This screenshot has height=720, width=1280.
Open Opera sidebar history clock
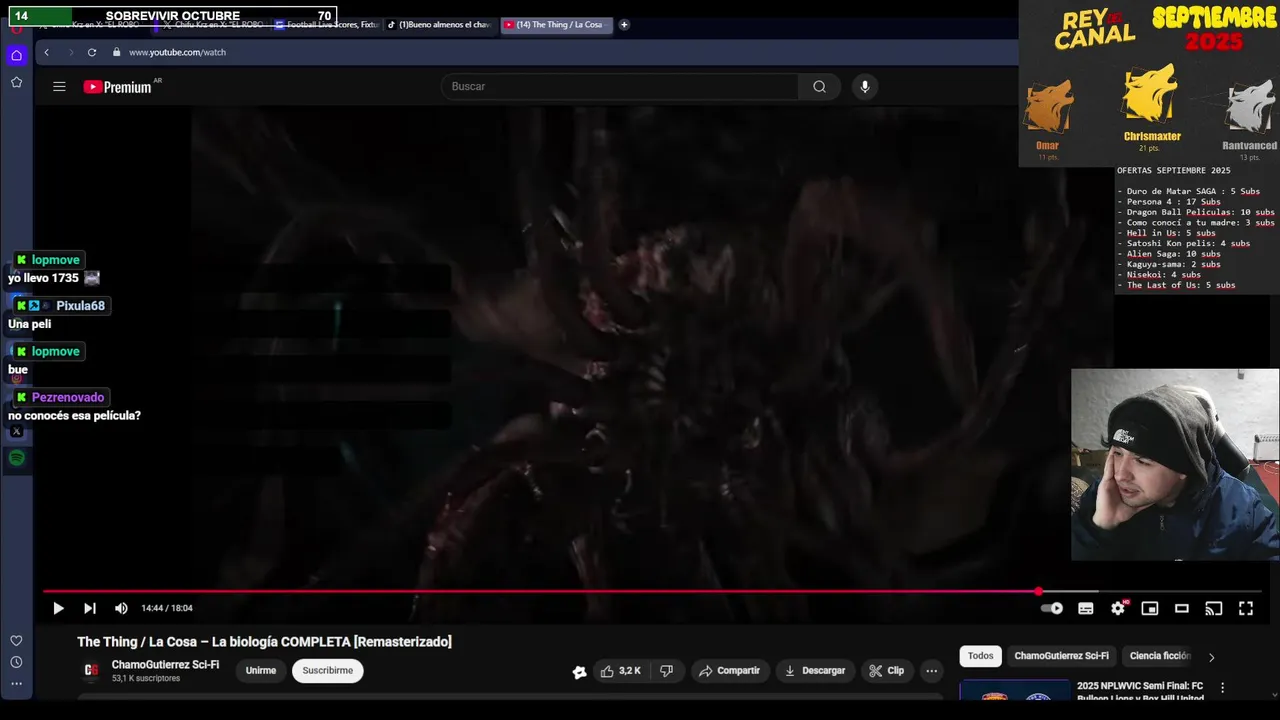point(16,662)
